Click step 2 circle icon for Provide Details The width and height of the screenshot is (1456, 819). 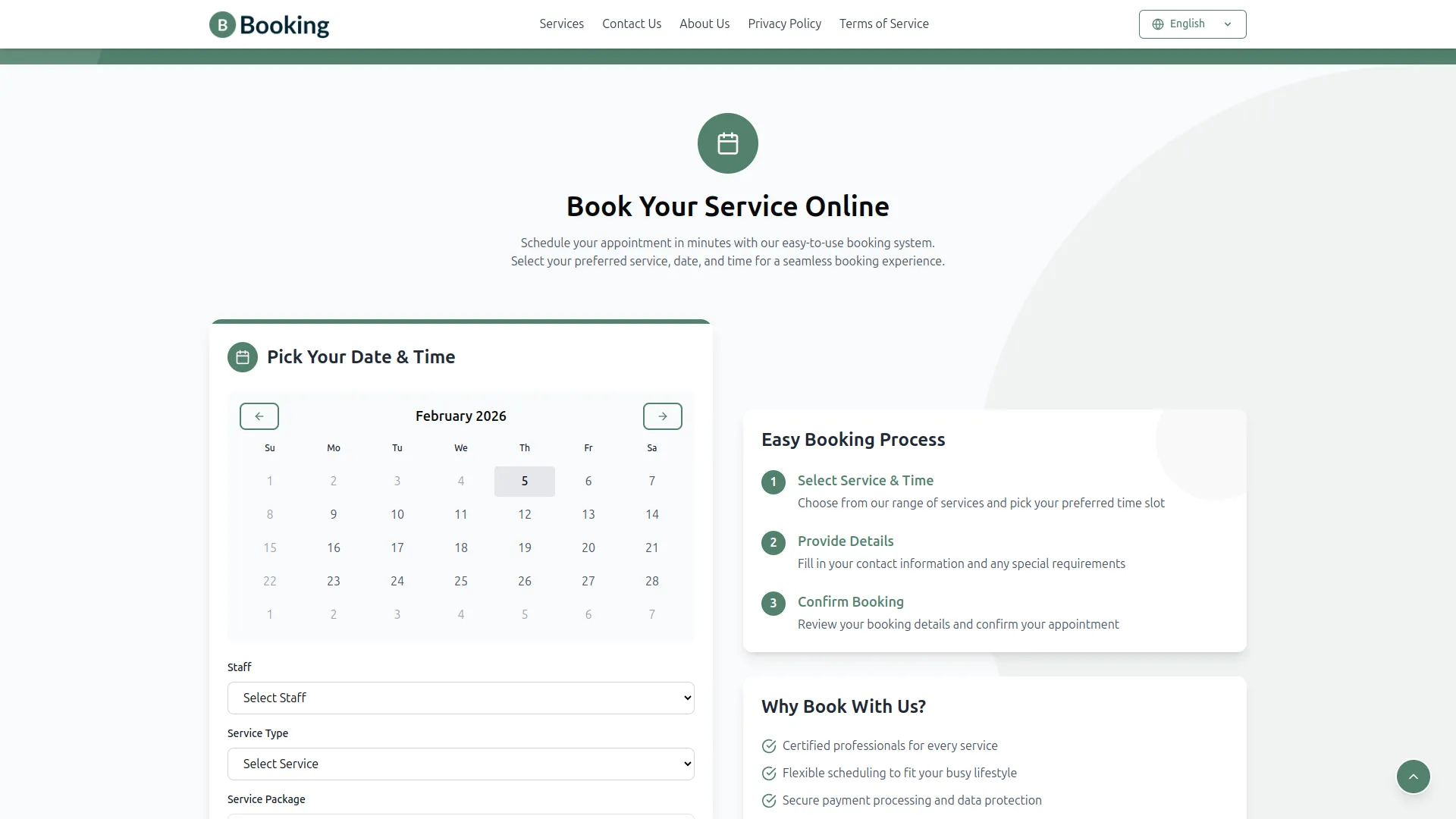773,542
